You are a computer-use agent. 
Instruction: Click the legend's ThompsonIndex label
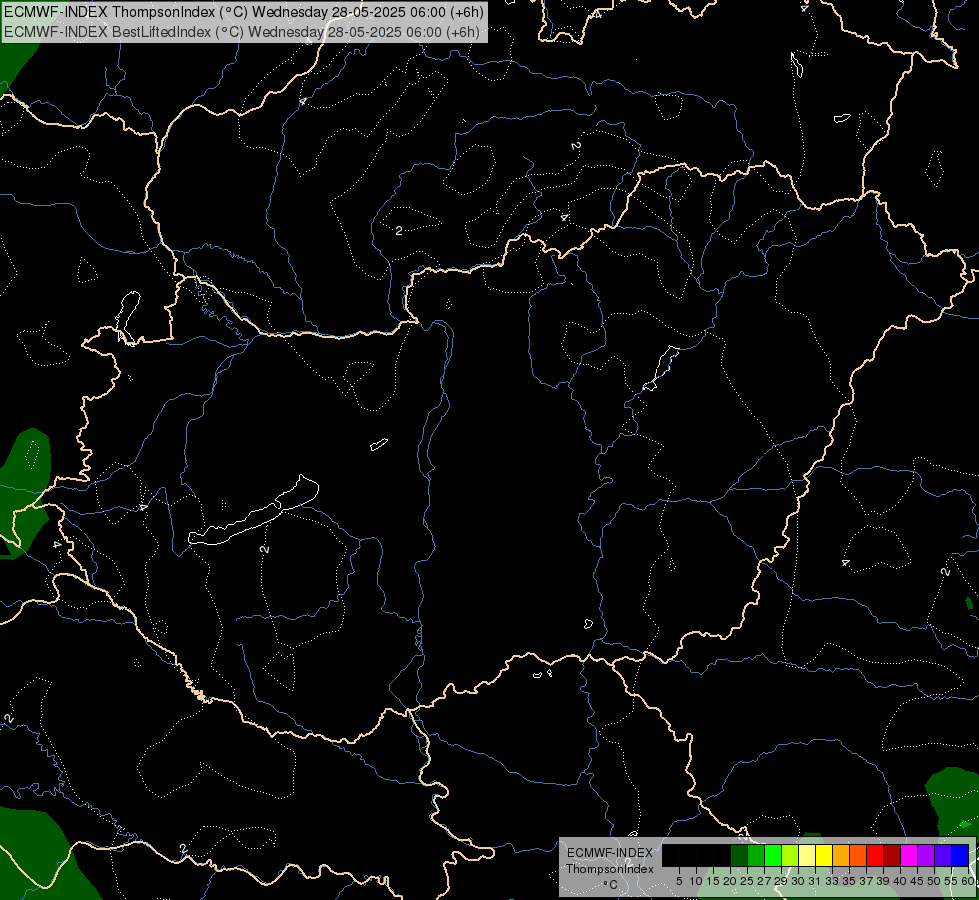pos(610,869)
